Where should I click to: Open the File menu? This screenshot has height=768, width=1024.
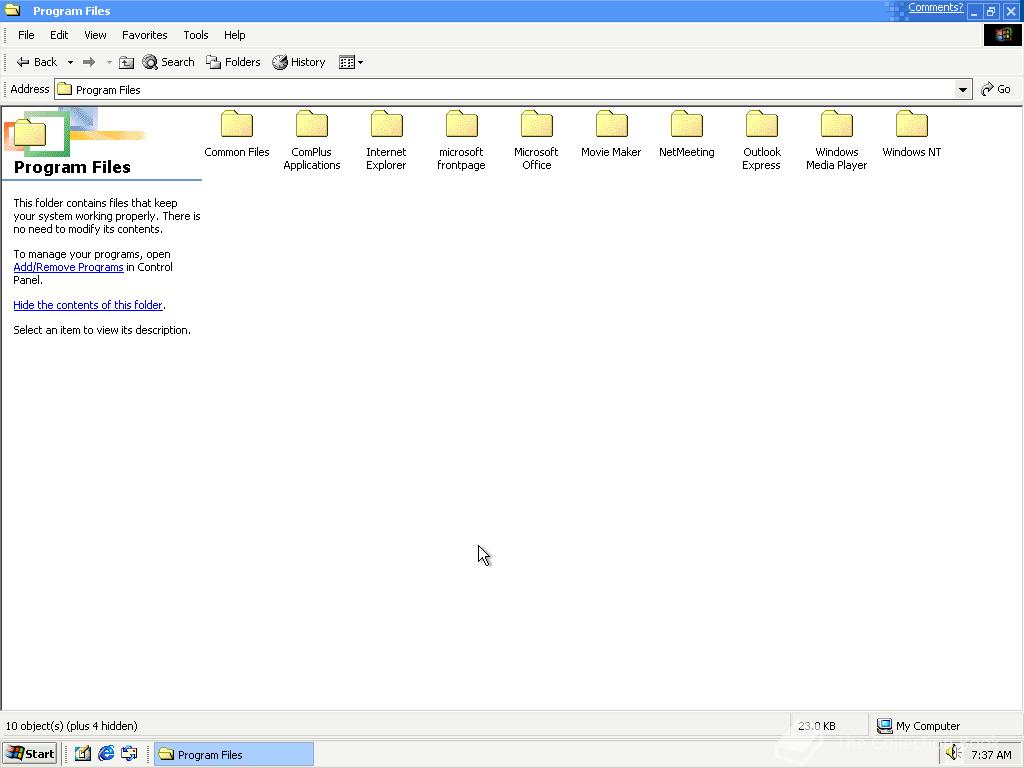pyautogui.click(x=26, y=35)
